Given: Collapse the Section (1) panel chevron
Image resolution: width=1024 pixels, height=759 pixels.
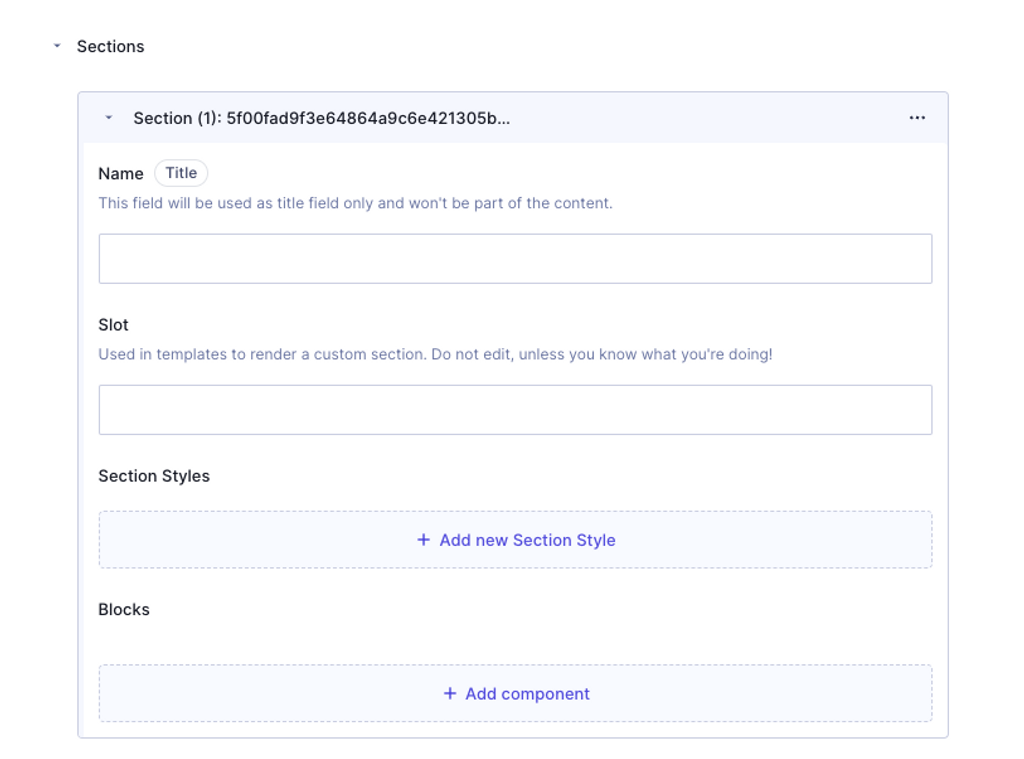Looking at the screenshot, I should tap(109, 118).
